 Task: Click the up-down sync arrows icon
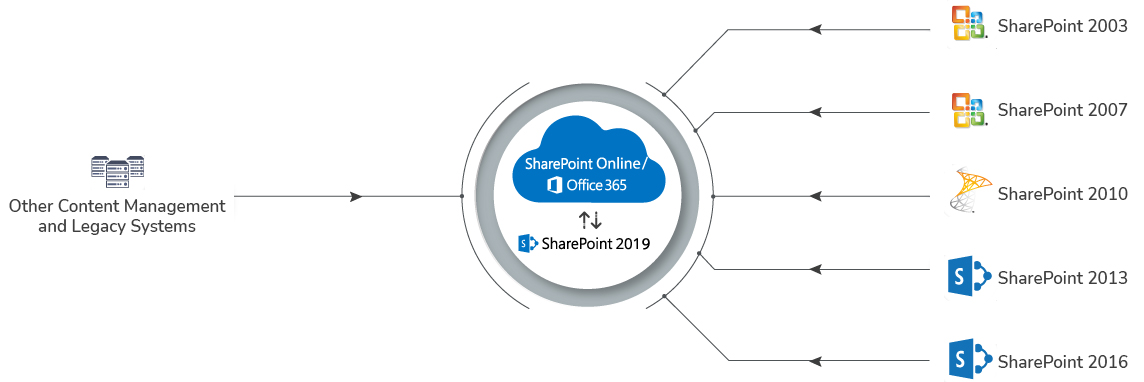[590, 219]
